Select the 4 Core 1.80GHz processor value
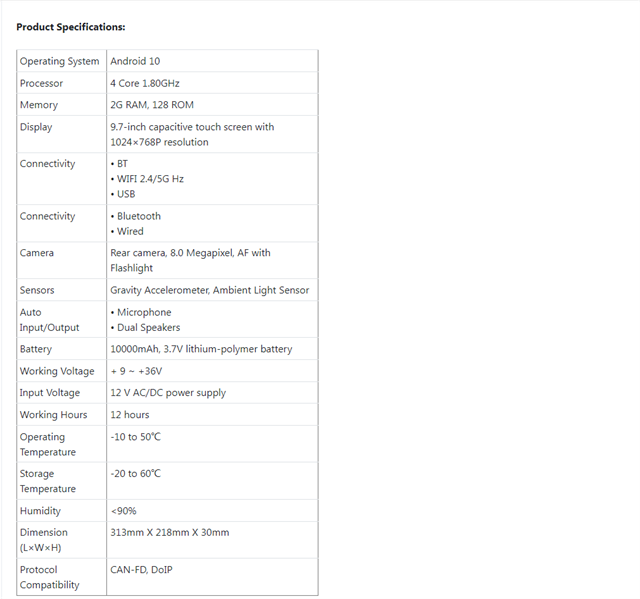Viewport: 640px width, 599px height. point(144,83)
